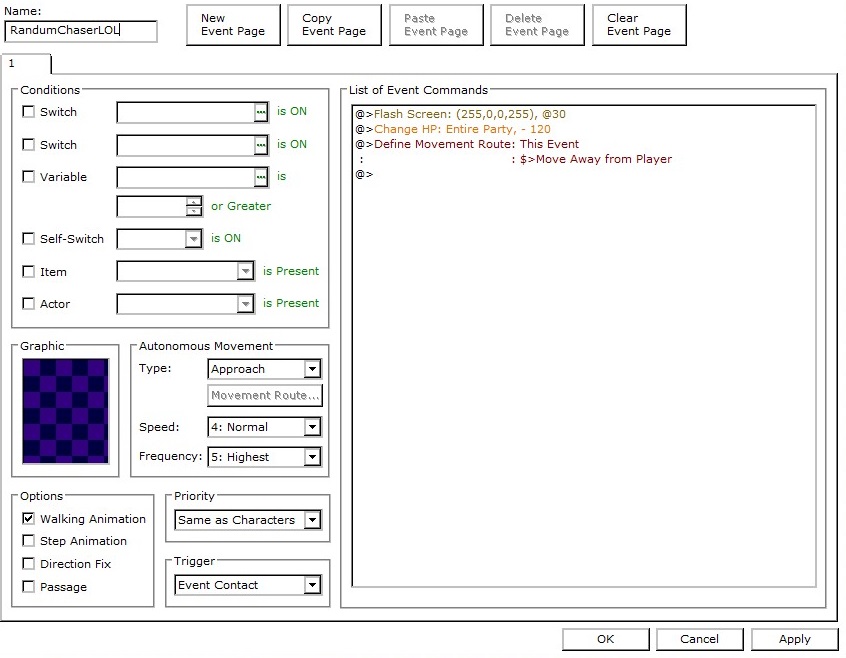Enable the Item condition checkbox
The height and width of the screenshot is (658, 846).
click(x=28, y=271)
